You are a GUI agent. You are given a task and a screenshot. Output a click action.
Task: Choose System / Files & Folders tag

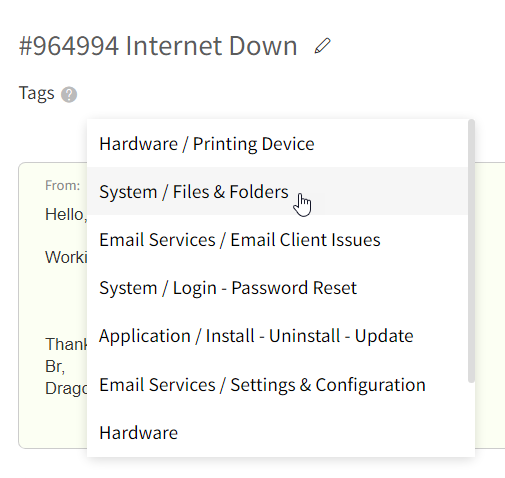click(x=277, y=191)
